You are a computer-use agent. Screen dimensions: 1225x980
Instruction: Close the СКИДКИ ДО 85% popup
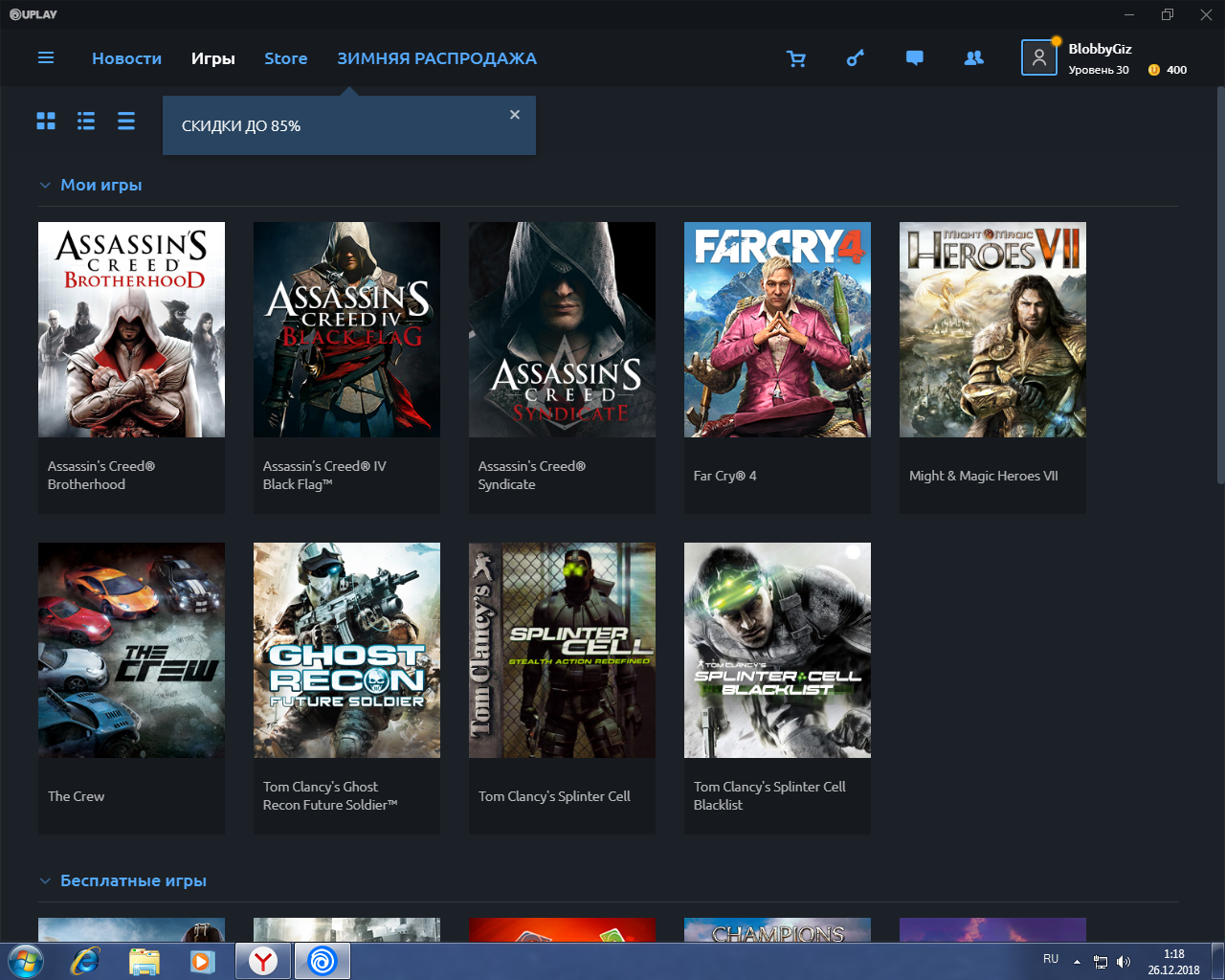tap(515, 115)
